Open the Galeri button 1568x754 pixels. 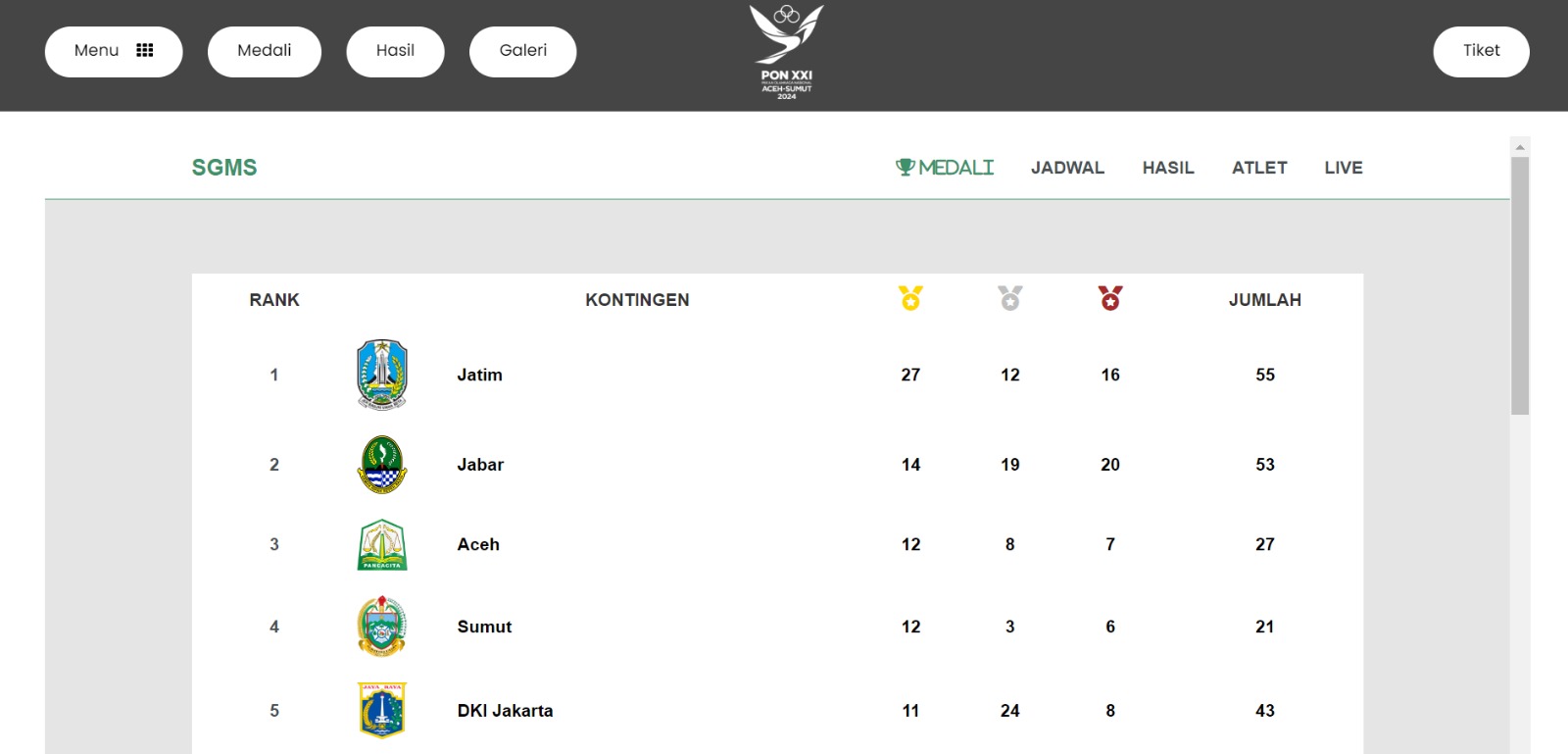pos(523,51)
